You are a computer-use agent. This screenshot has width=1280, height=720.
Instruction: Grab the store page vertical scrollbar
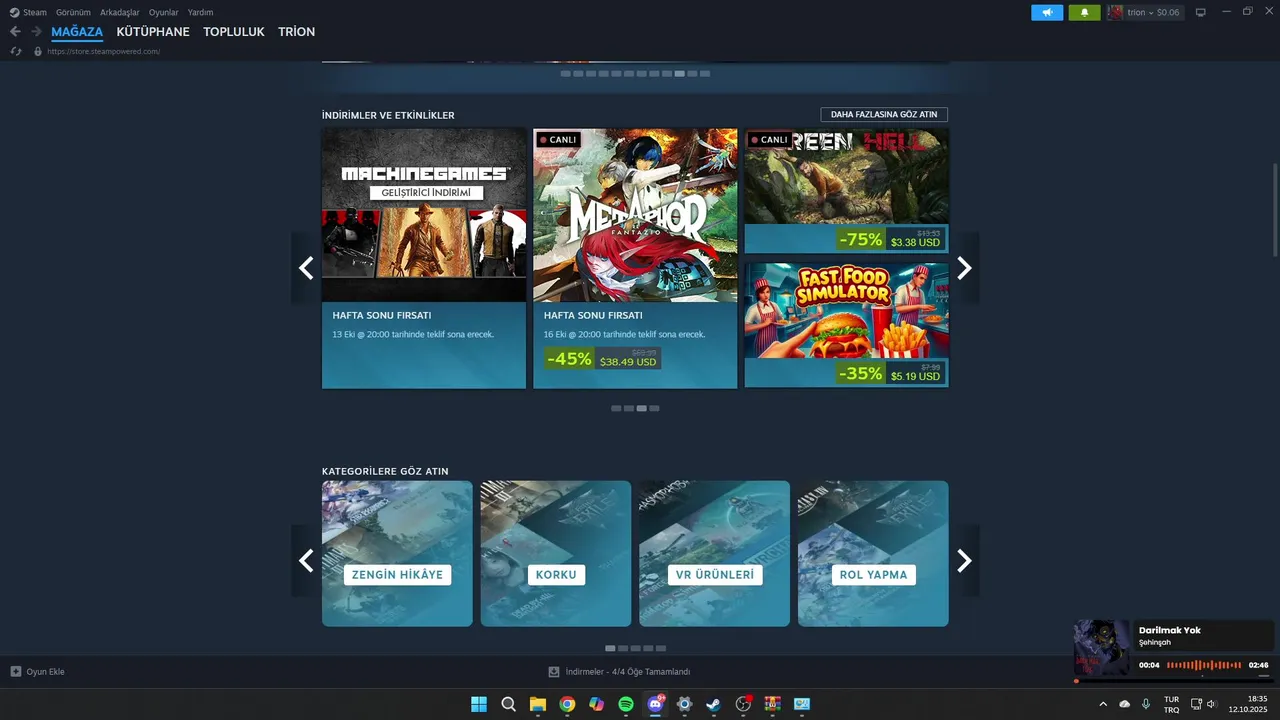click(x=1274, y=210)
